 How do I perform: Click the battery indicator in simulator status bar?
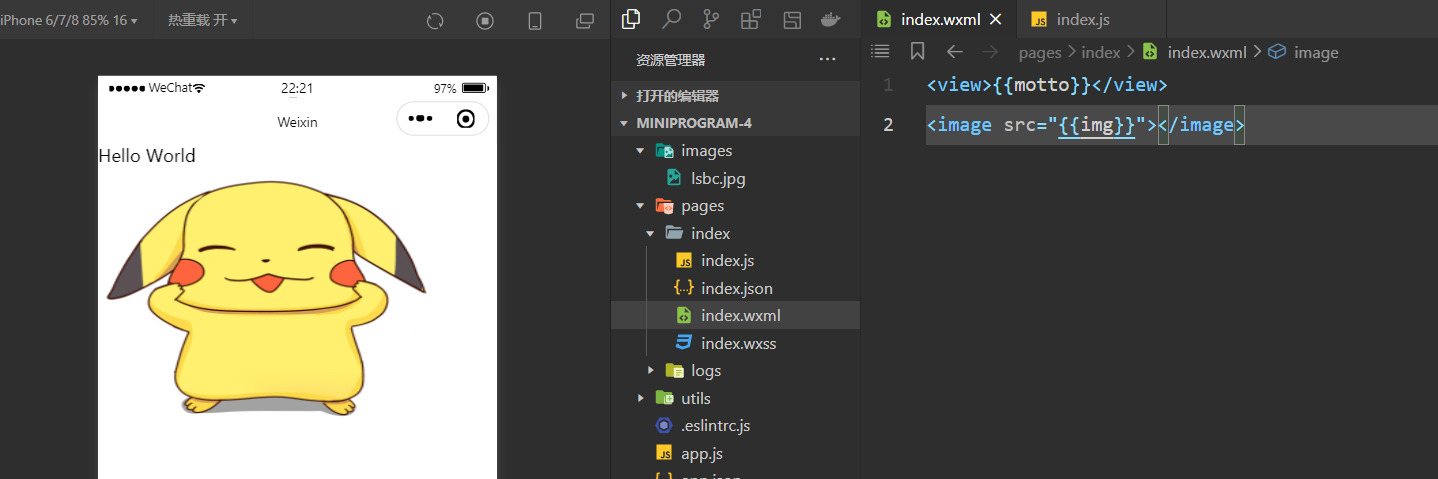click(474, 88)
